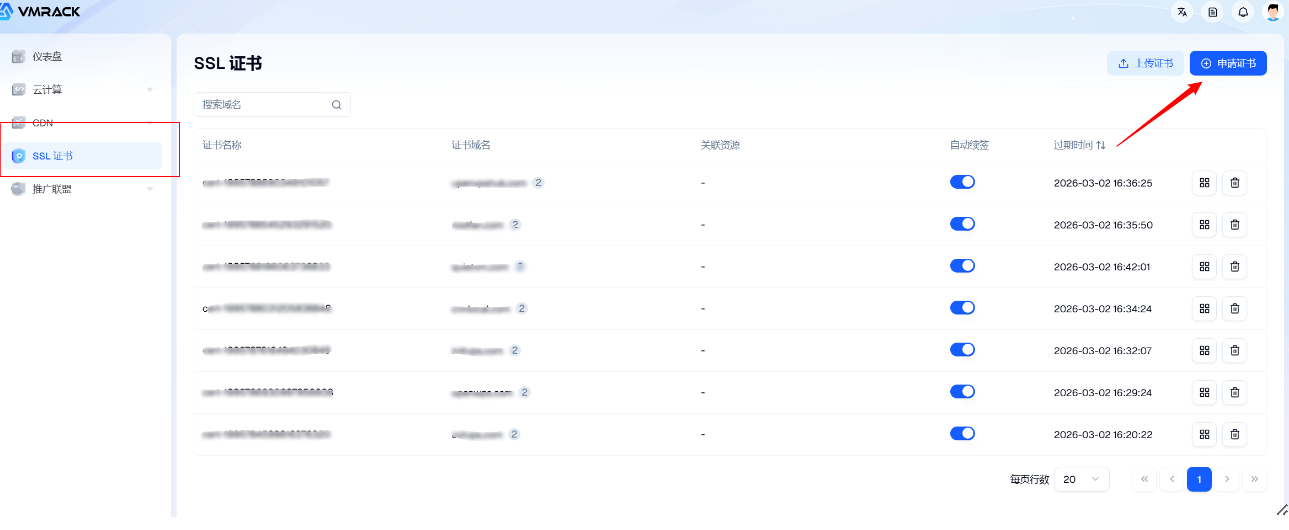
Task: Delete the certificate expiring 2026-03-02 16:20:22
Action: pos(1234,434)
